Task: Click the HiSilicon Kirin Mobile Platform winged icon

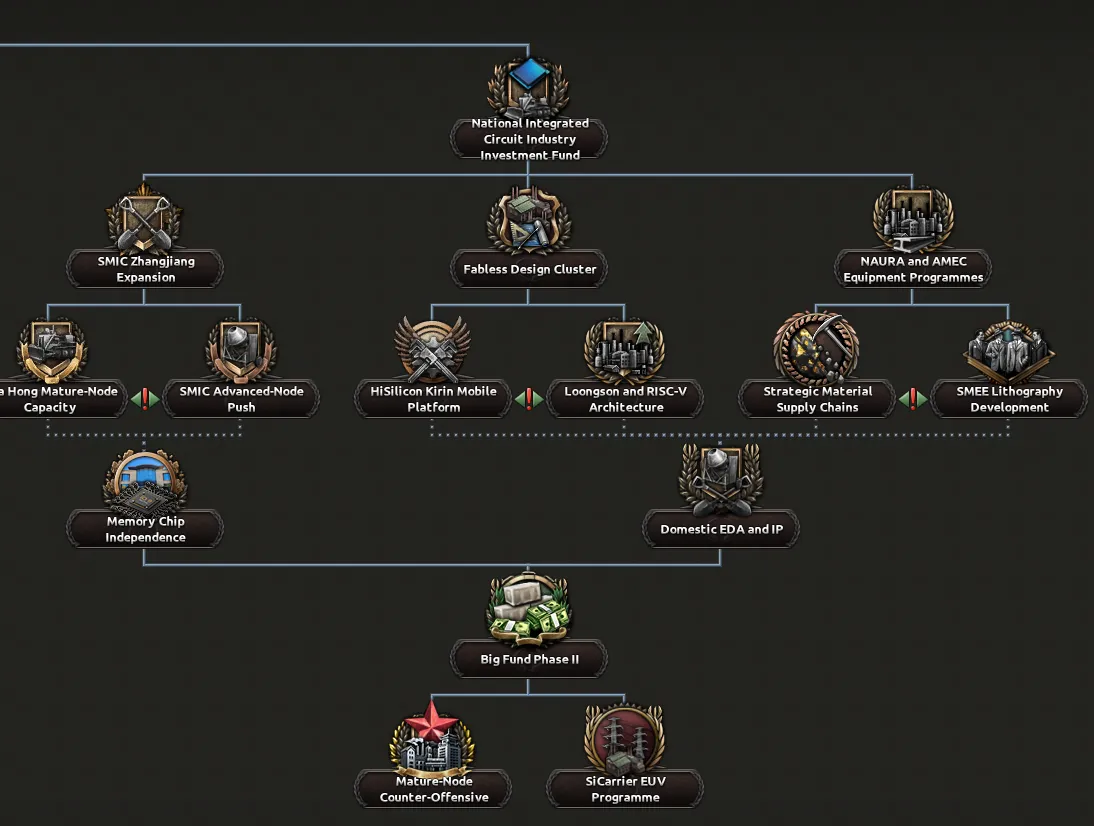Action: (x=433, y=350)
